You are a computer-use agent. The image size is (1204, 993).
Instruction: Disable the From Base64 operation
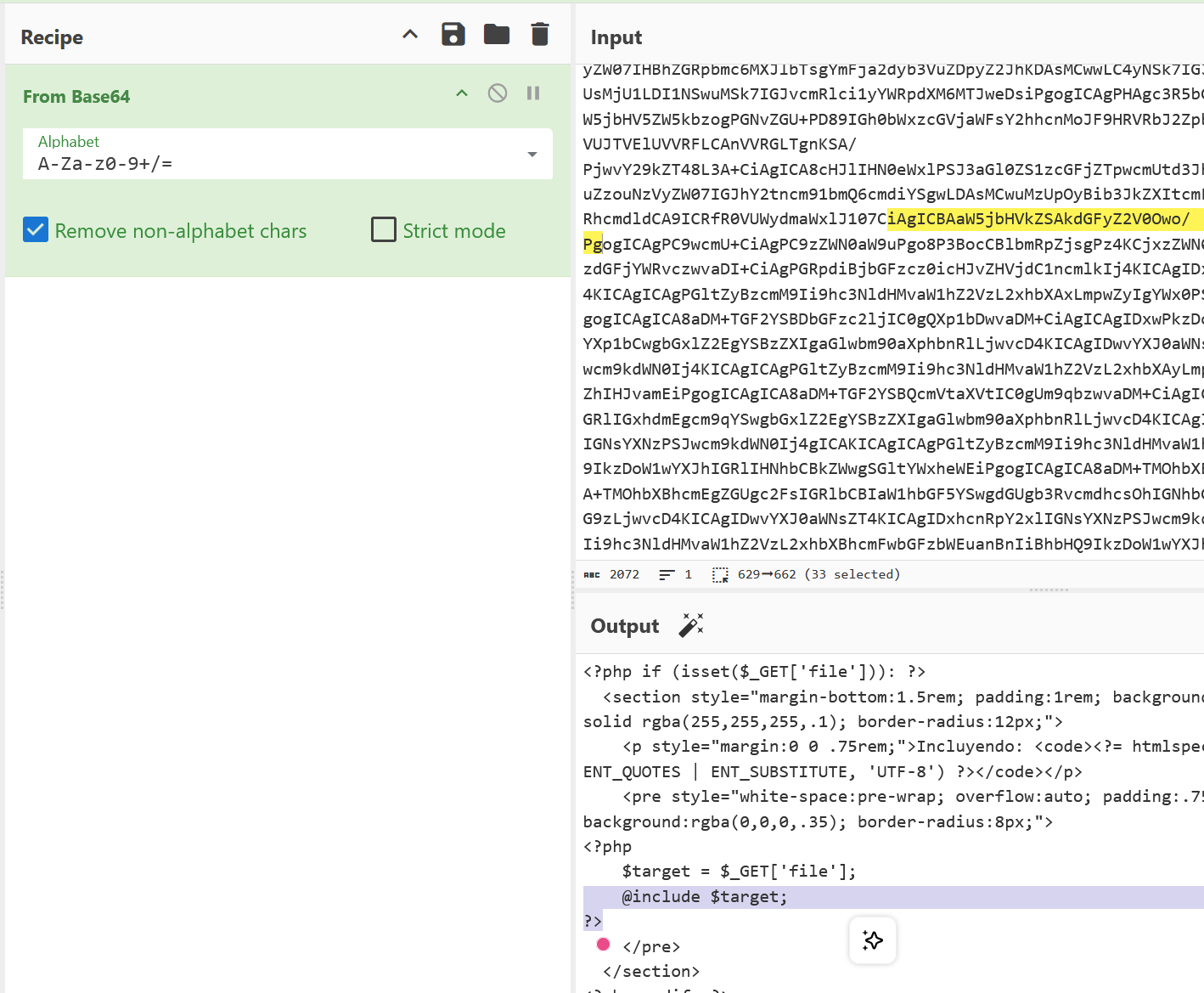click(x=498, y=93)
